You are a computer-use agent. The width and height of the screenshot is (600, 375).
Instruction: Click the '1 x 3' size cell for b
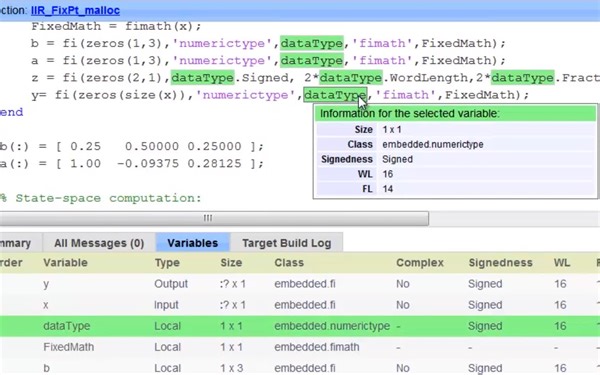pyautogui.click(x=232, y=368)
